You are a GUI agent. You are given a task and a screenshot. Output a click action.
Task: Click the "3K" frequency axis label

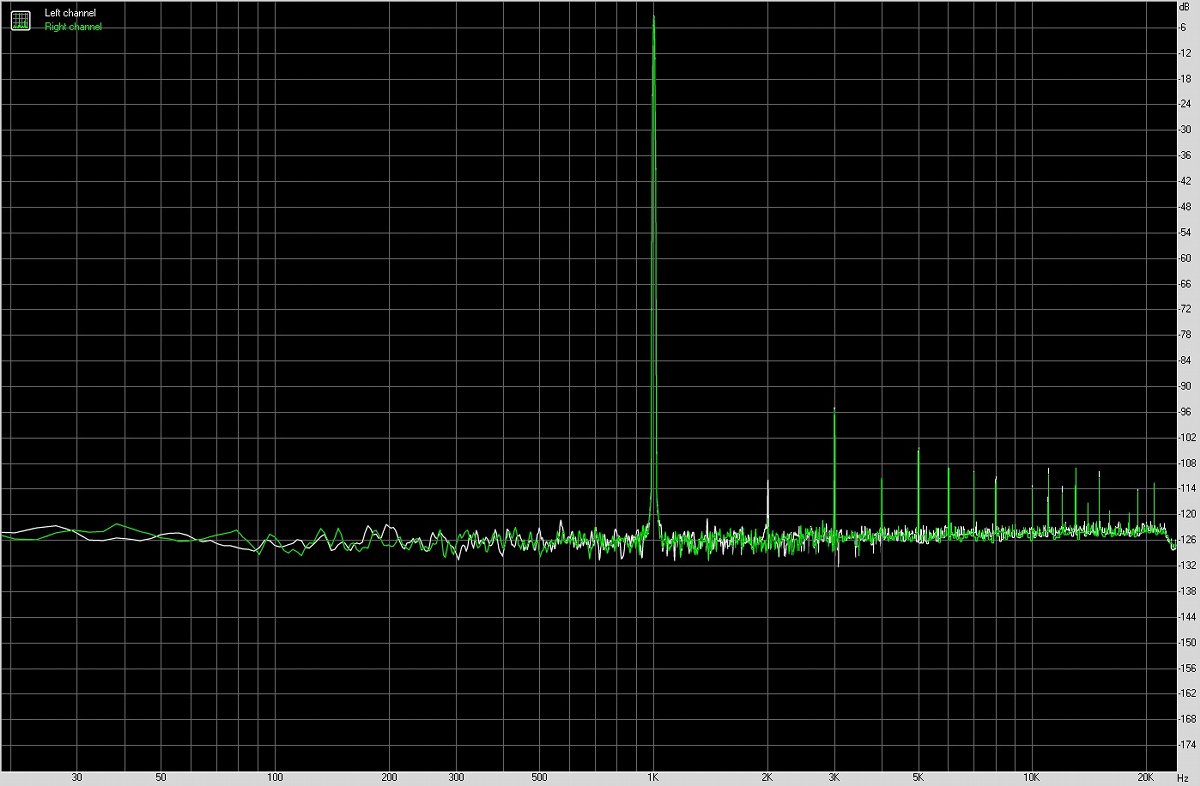(834, 777)
